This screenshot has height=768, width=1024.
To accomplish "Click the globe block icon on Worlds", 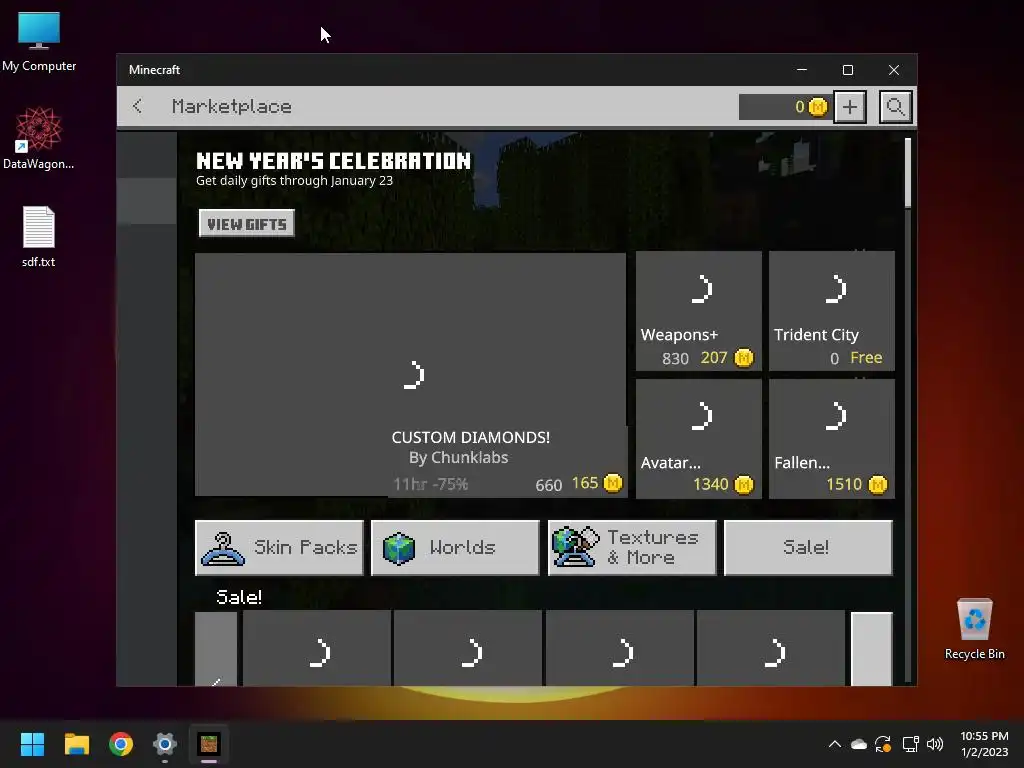I will 399,549.
